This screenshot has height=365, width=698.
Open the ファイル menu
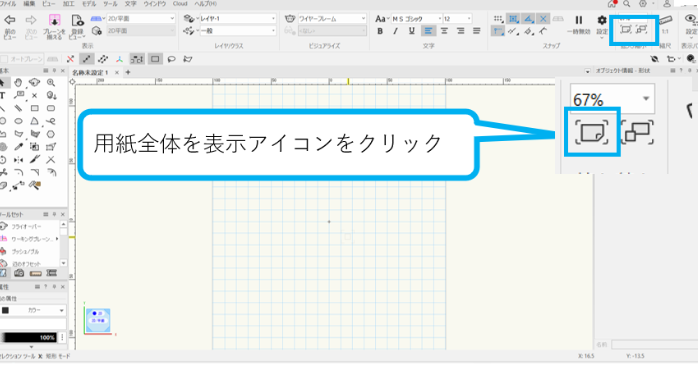8,4
